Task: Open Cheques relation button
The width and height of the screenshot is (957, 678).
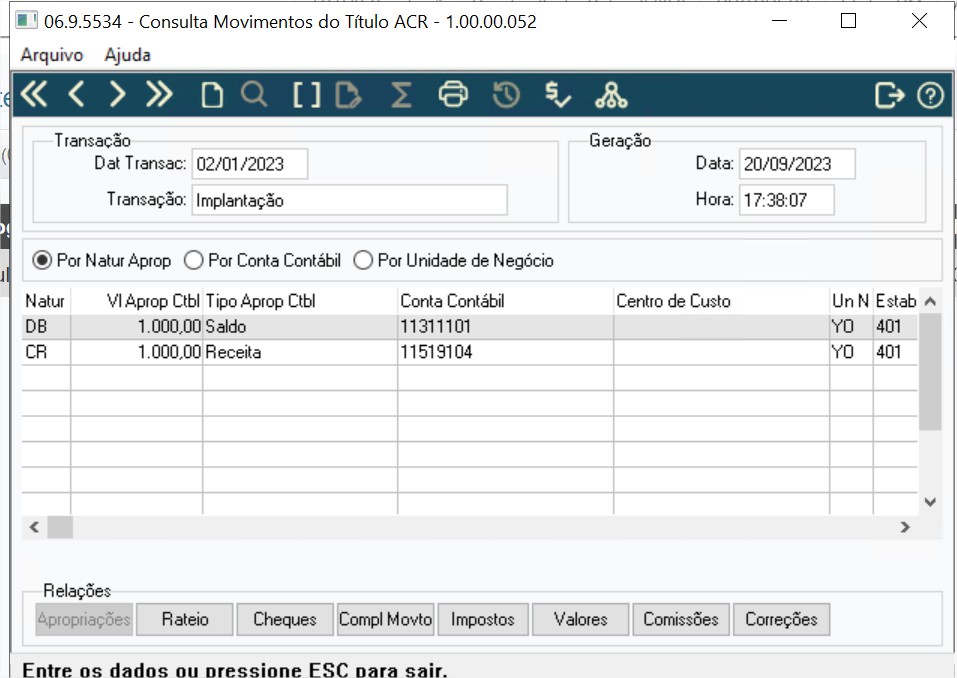Action: point(285,619)
